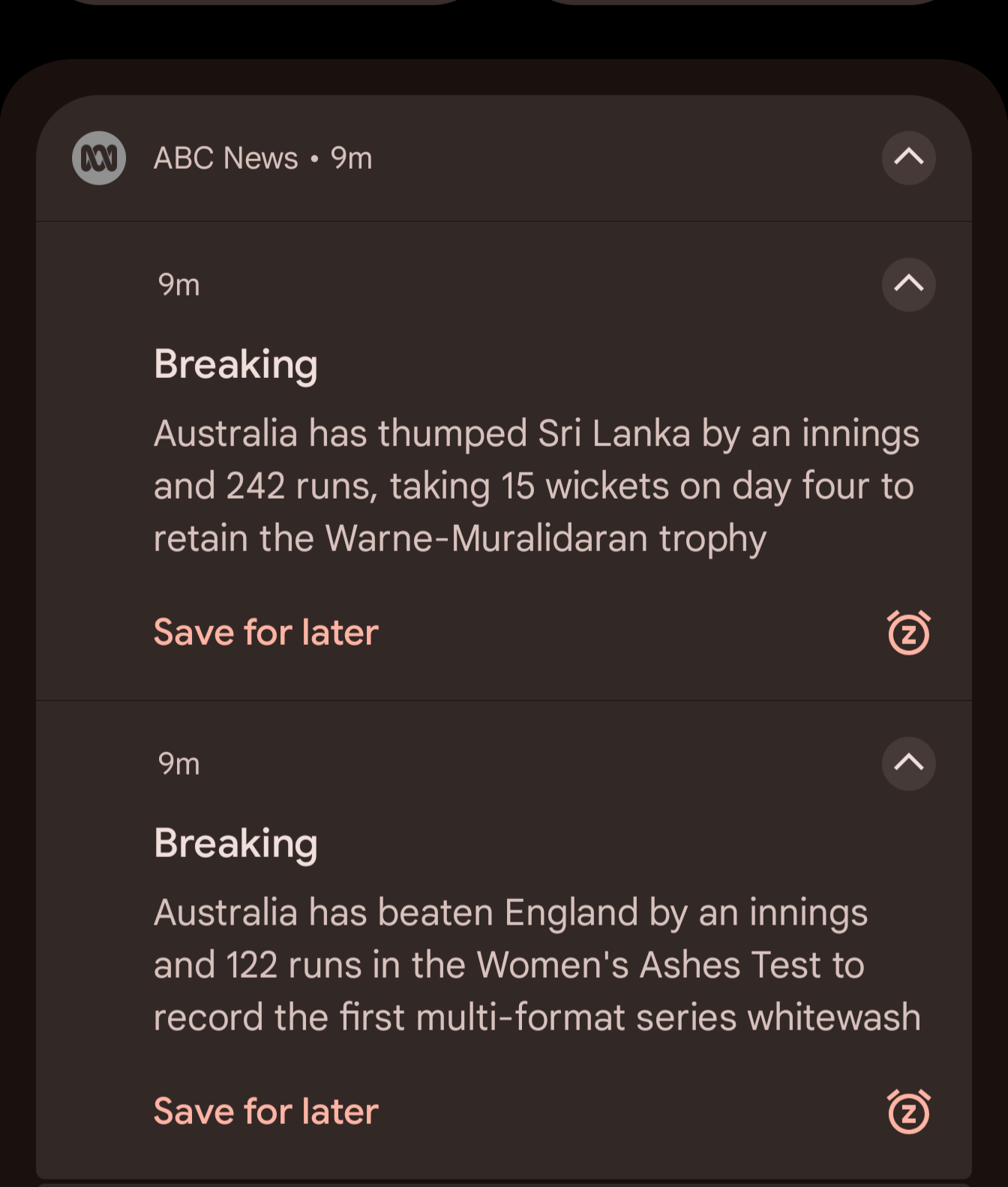Save the Sri Lanka story for later

[x=266, y=632]
